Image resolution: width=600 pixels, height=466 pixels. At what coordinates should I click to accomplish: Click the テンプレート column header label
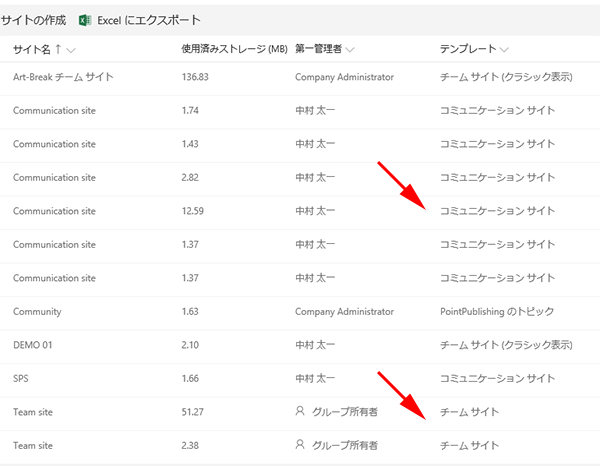[468, 49]
